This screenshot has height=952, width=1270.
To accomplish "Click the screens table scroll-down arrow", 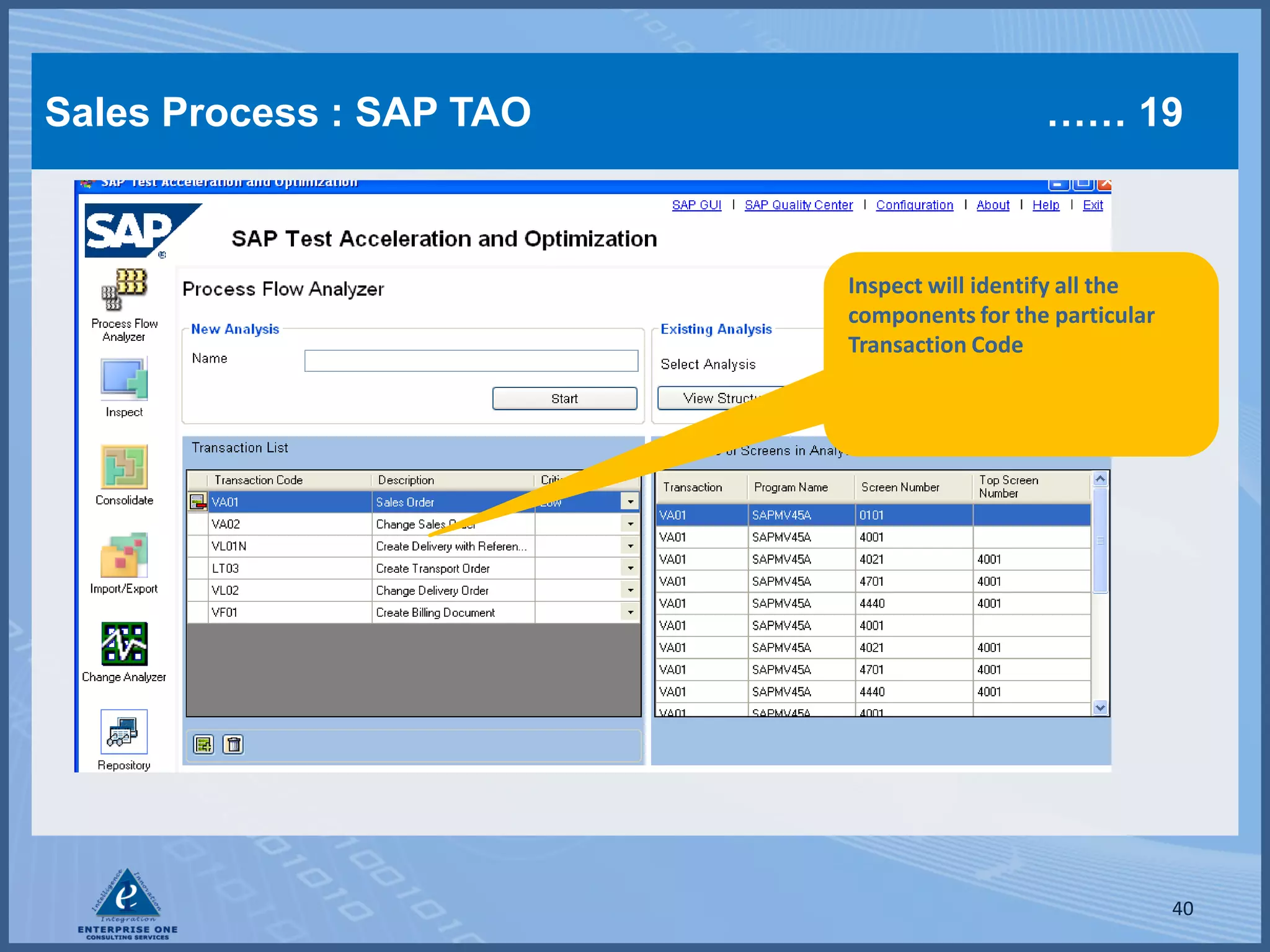I will (1100, 707).
